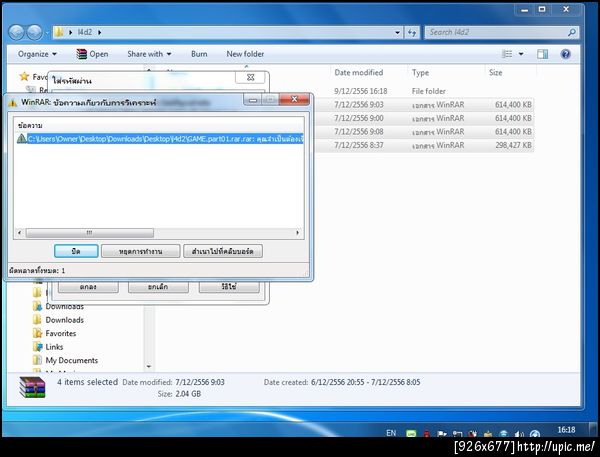Select the l4d2 breadcrumb in address bar
The height and width of the screenshot is (457, 600).
click(85, 32)
